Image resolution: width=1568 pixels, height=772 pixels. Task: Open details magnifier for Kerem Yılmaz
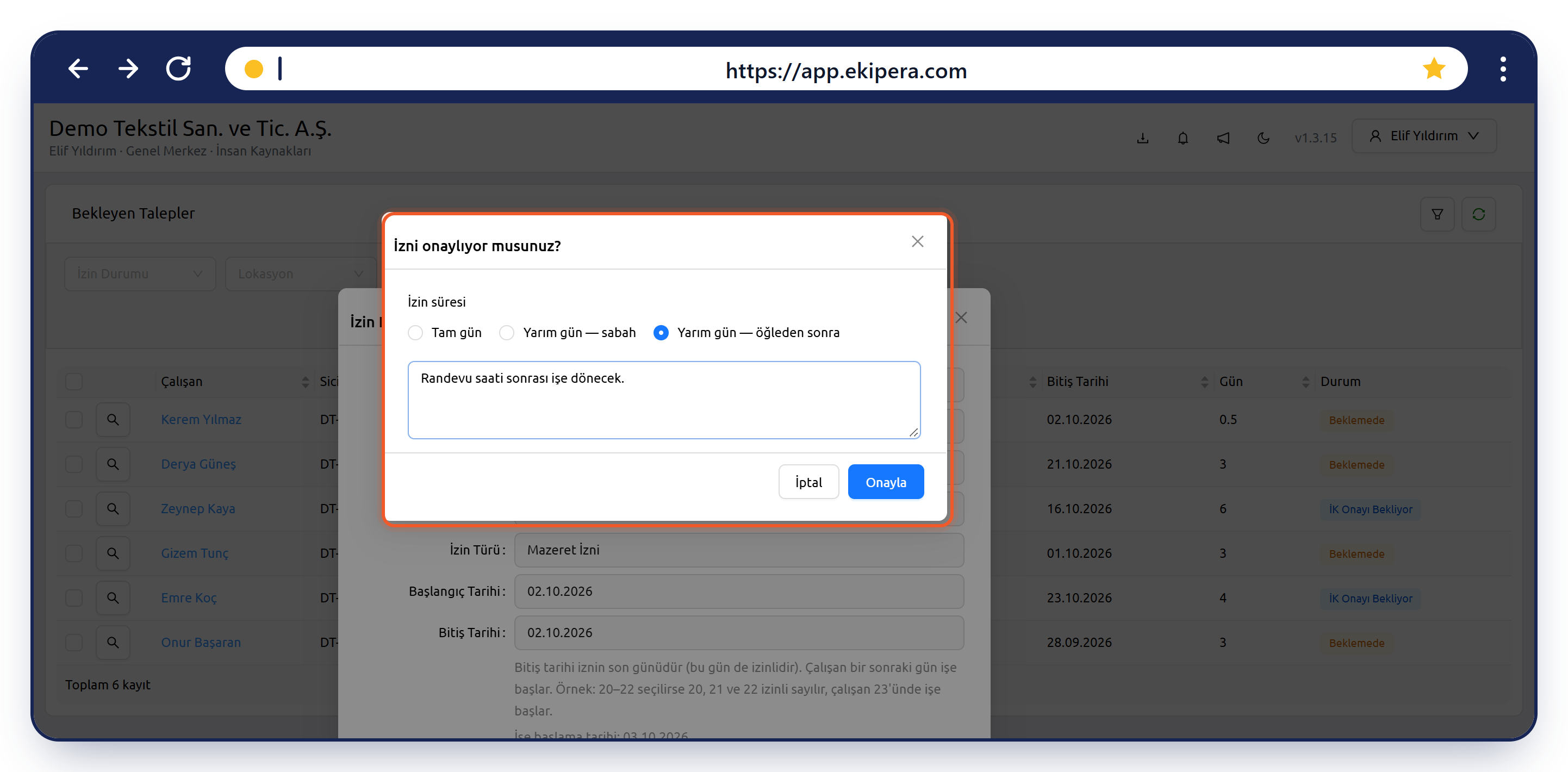(x=113, y=420)
